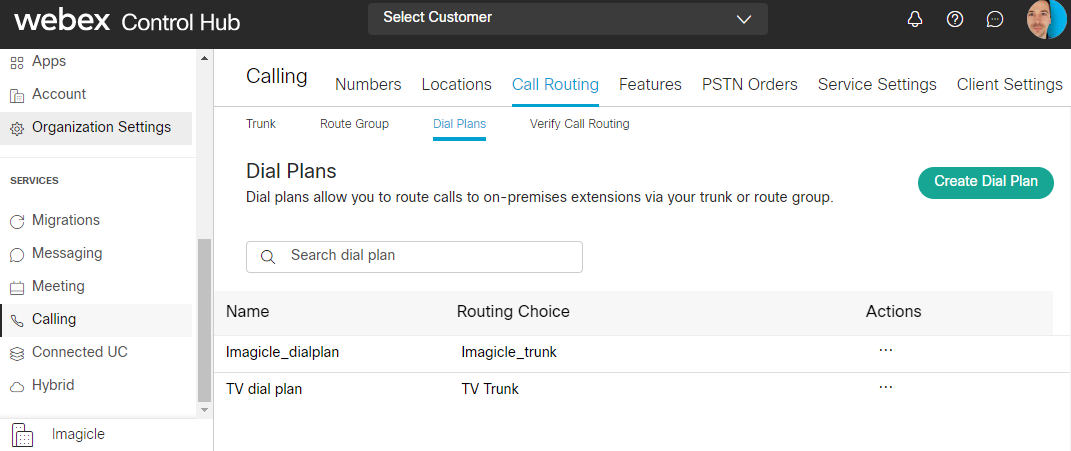Open the feedback chat bubble icon
The height and width of the screenshot is (451, 1071).
click(x=994, y=20)
